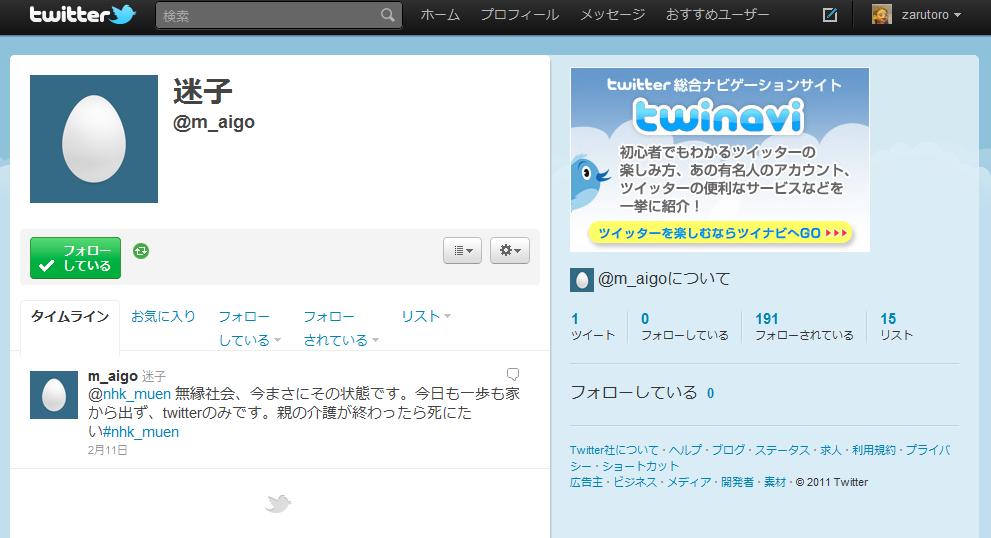Click the ショートカット footer link
The height and width of the screenshot is (538, 991).
[x=640, y=466]
